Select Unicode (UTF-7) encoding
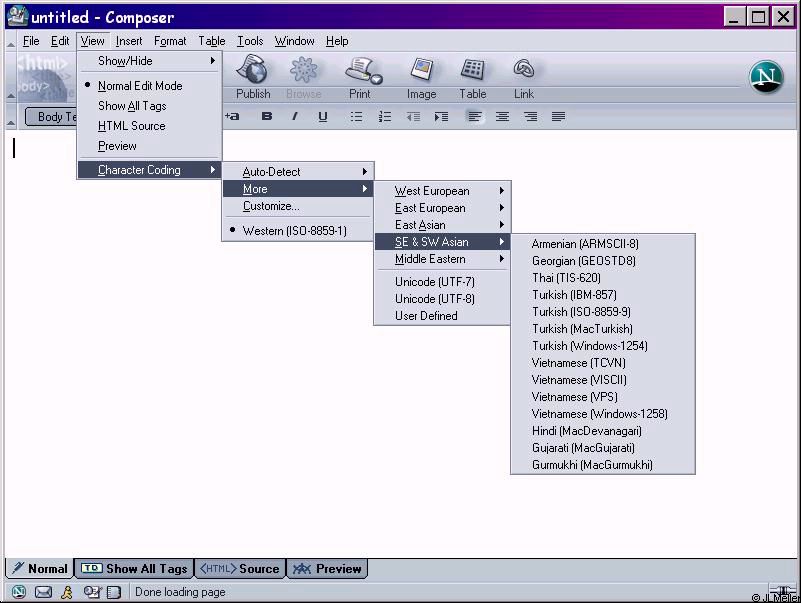This screenshot has width=801, height=603. coord(442,282)
